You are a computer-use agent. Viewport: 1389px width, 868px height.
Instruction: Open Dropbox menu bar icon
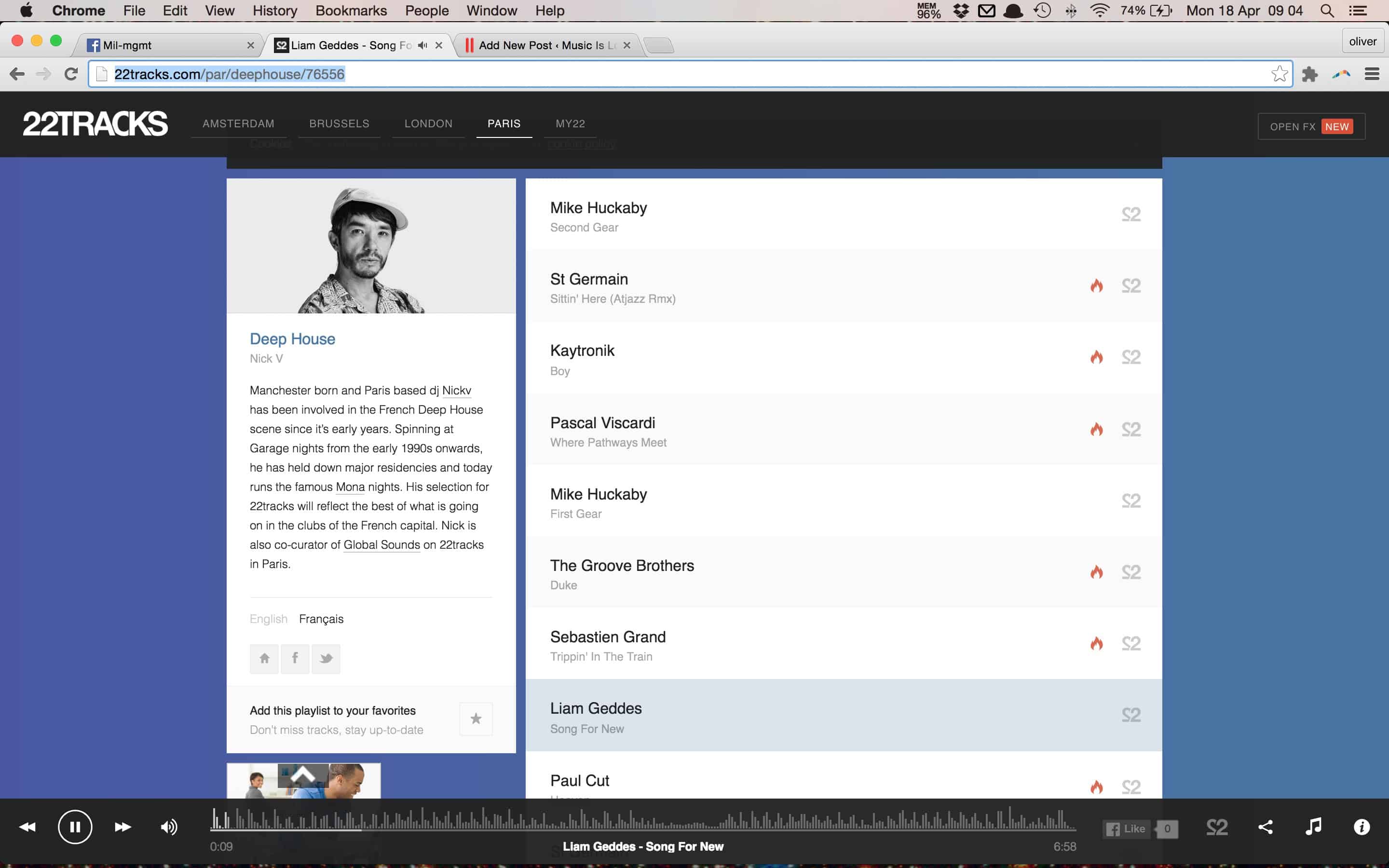[961, 10]
